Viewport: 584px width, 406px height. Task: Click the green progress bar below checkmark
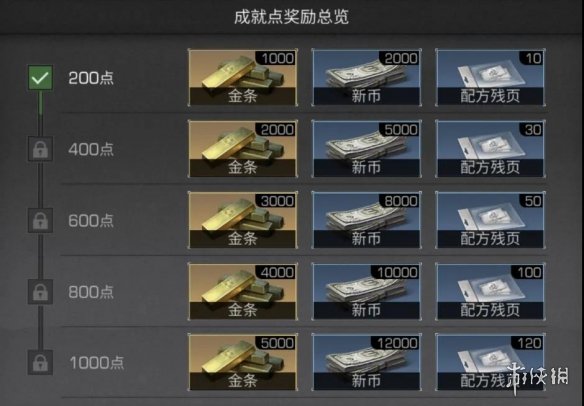pos(40,102)
